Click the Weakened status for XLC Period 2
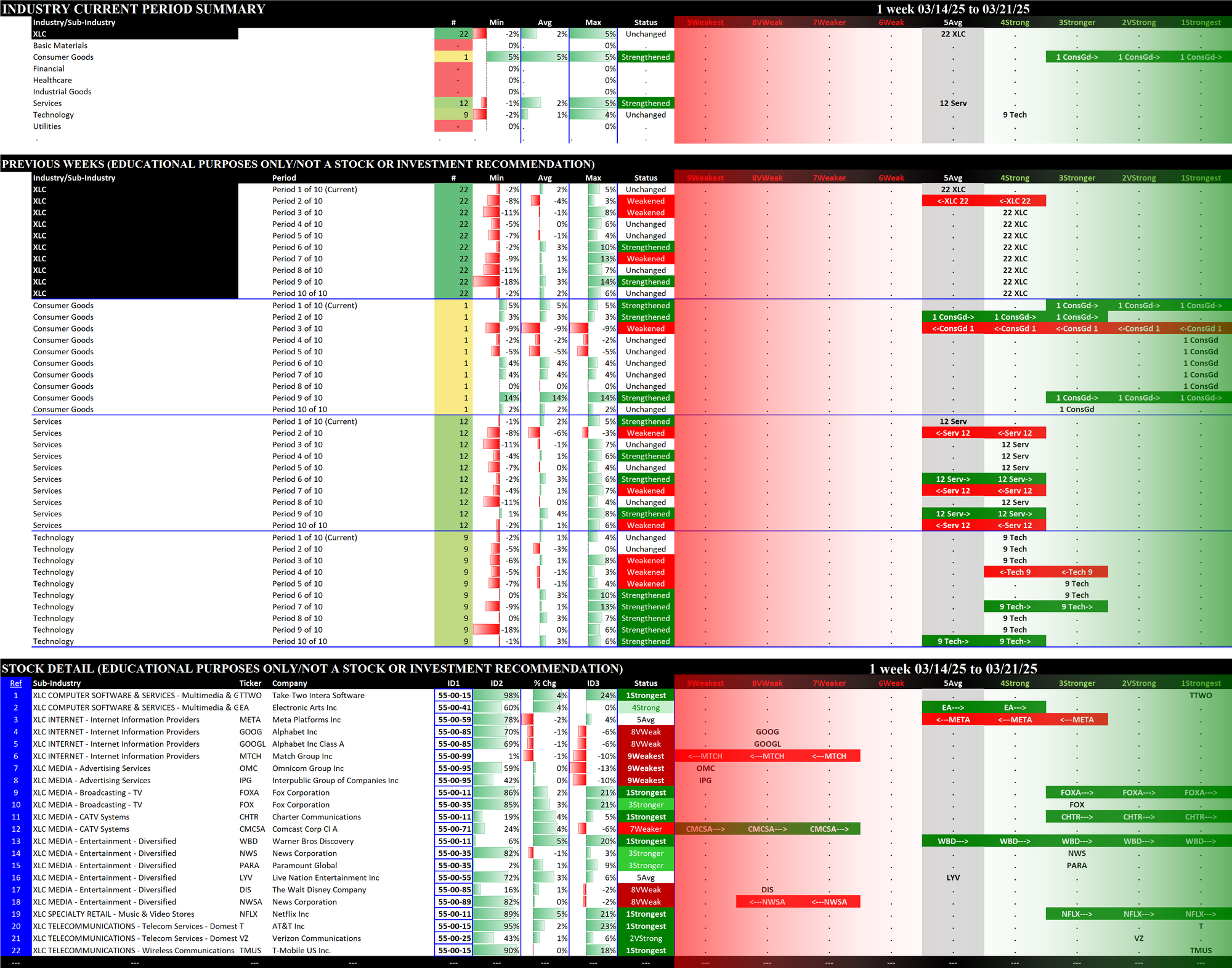The height and width of the screenshot is (968, 1232). click(645, 201)
